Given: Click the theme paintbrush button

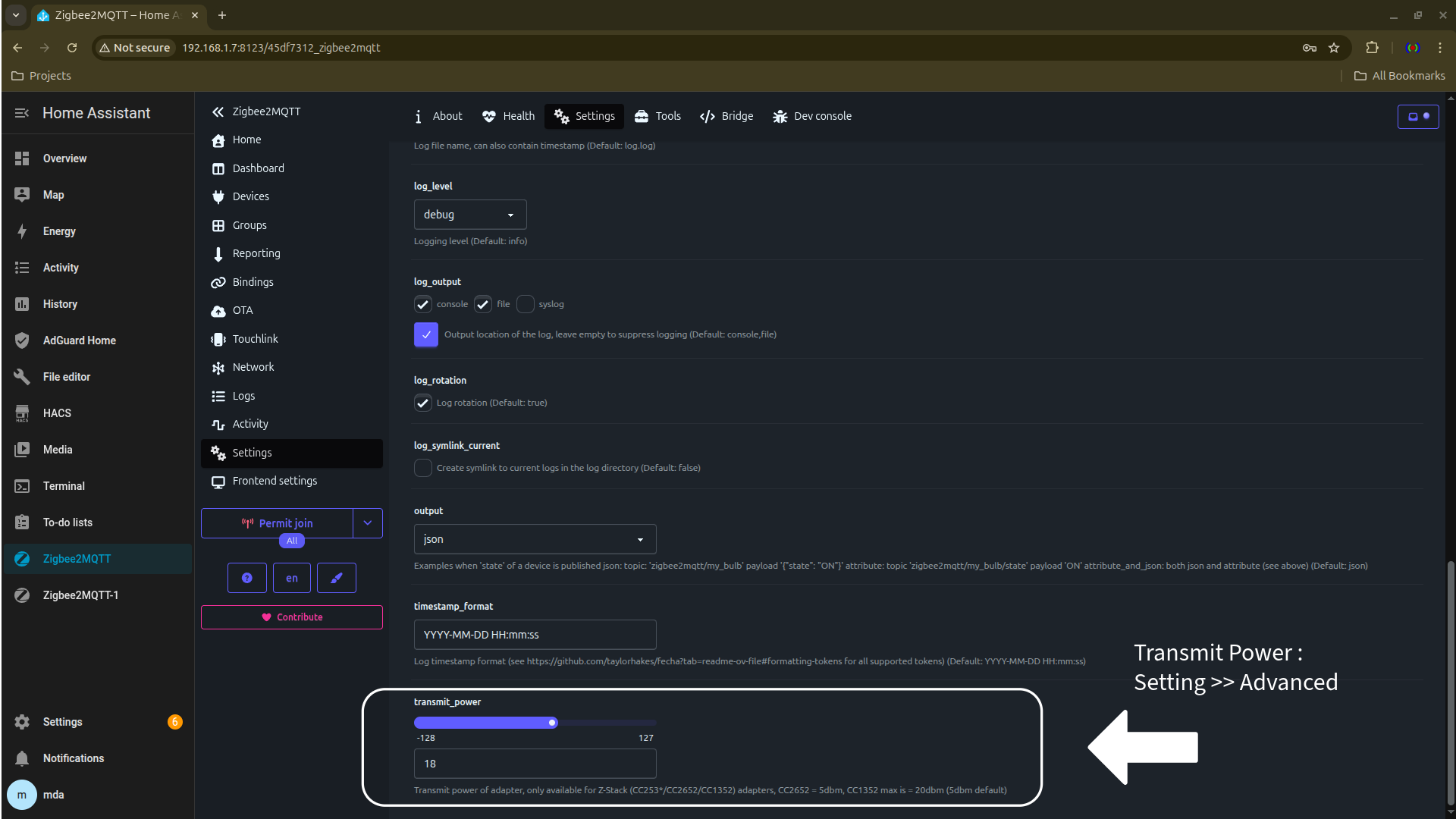Looking at the screenshot, I should click(337, 578).
